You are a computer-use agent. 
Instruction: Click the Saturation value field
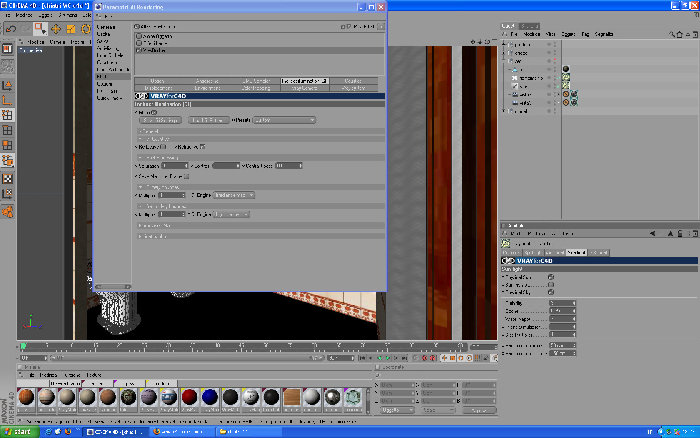click(x=175, y=166)
